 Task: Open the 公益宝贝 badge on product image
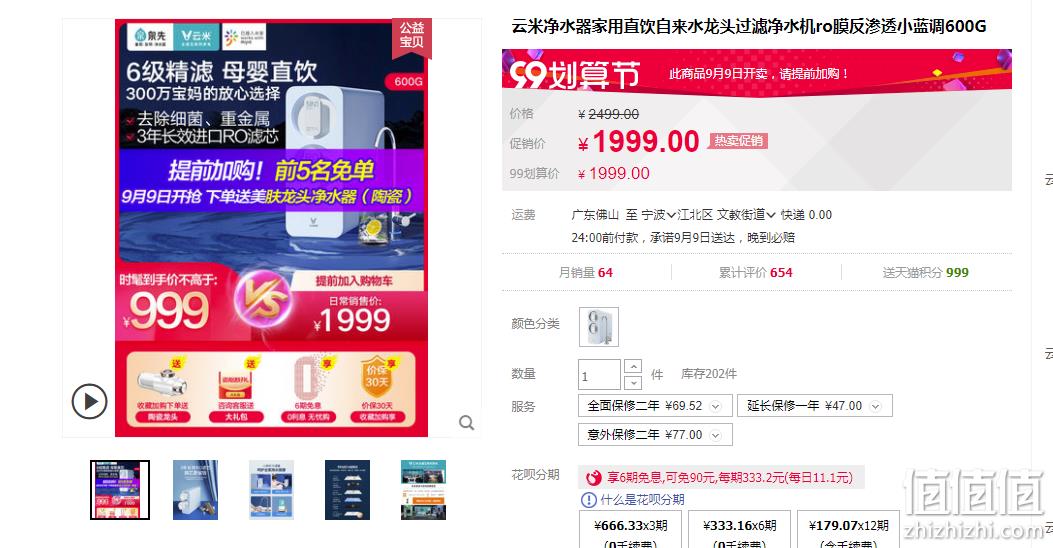coord(412,35)
